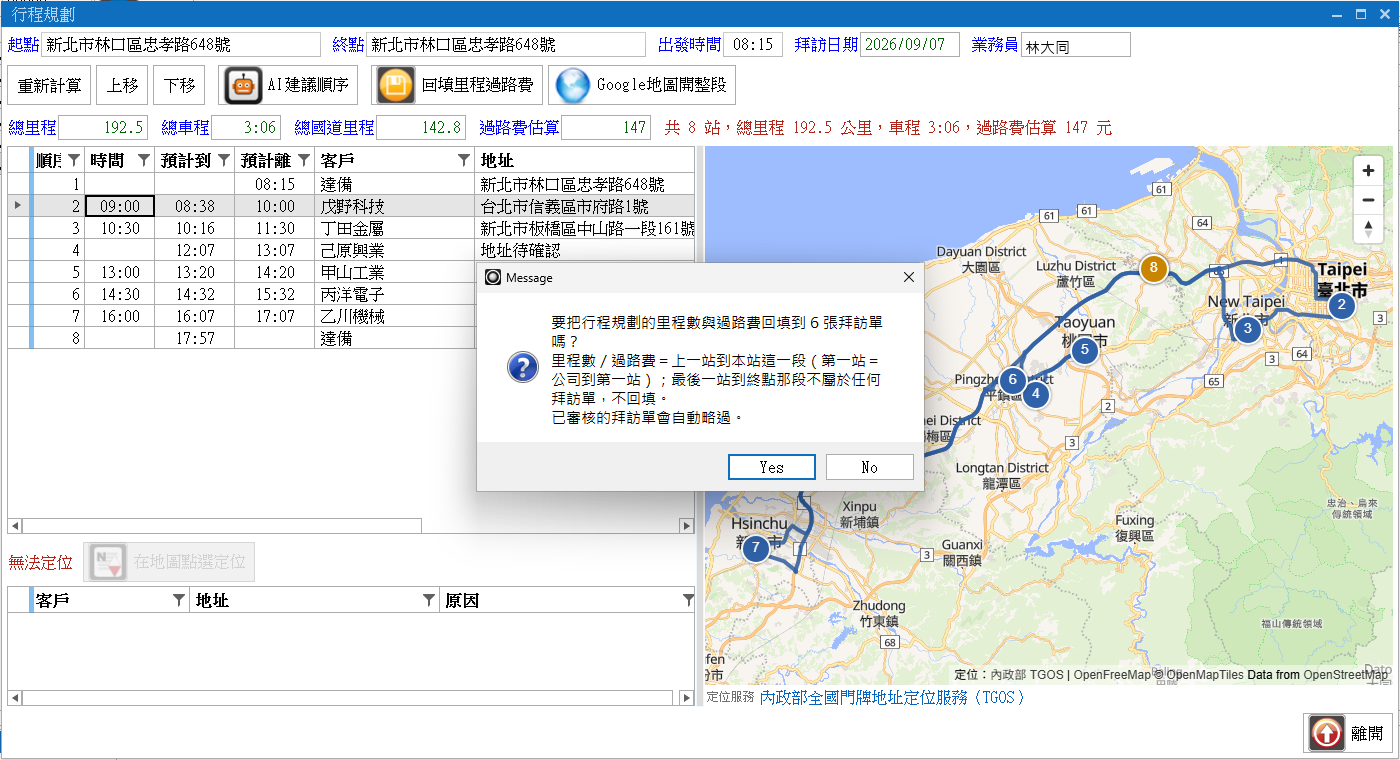Click the 離開 exit arrow icon
This screenshot has width=1400, height=760.
click(x=1327, y=733)
